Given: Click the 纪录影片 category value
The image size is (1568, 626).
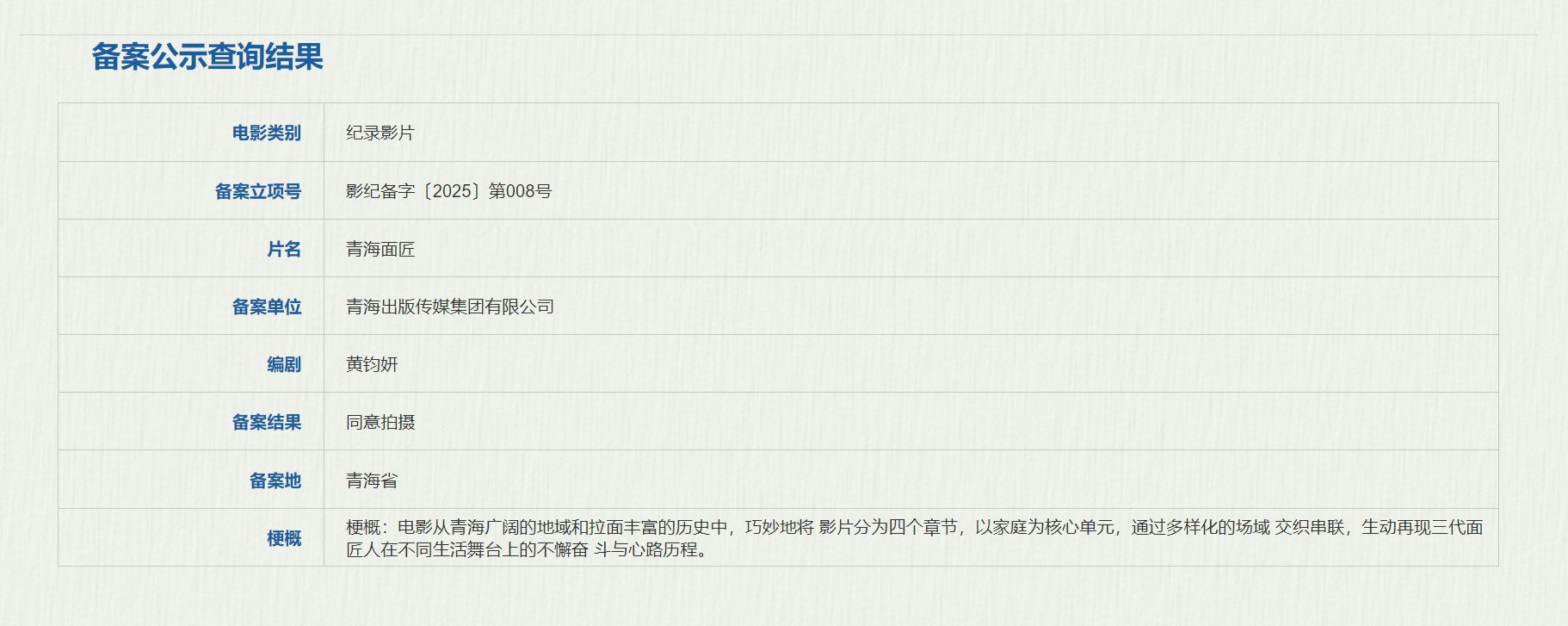Looking at the screenshot, I should click(380, 133).
